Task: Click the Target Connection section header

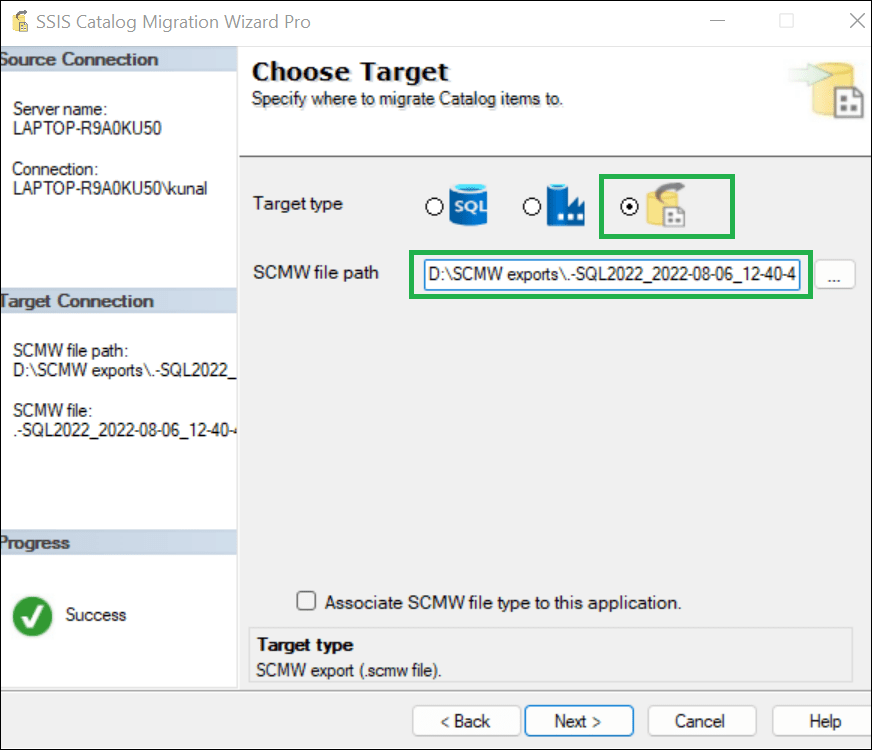Action: point(118,301)
